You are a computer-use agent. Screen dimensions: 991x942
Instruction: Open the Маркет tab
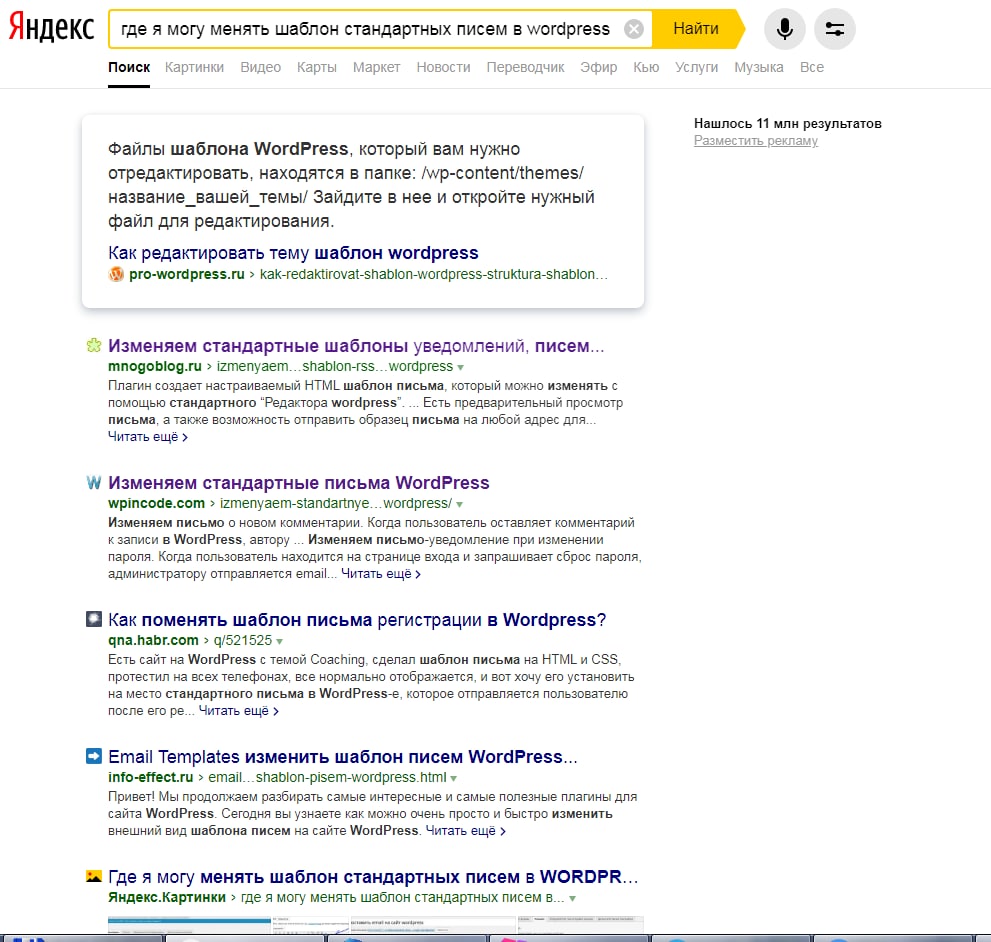point(376,67)
